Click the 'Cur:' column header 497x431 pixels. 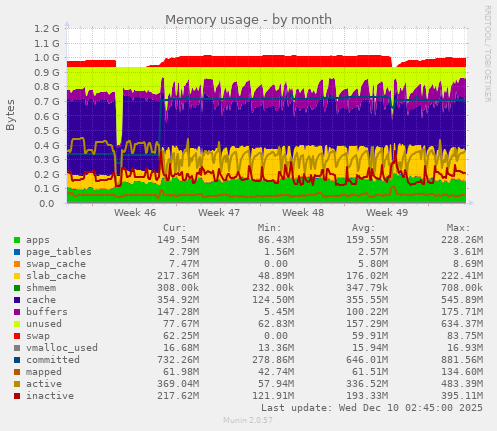click(175, 228)
